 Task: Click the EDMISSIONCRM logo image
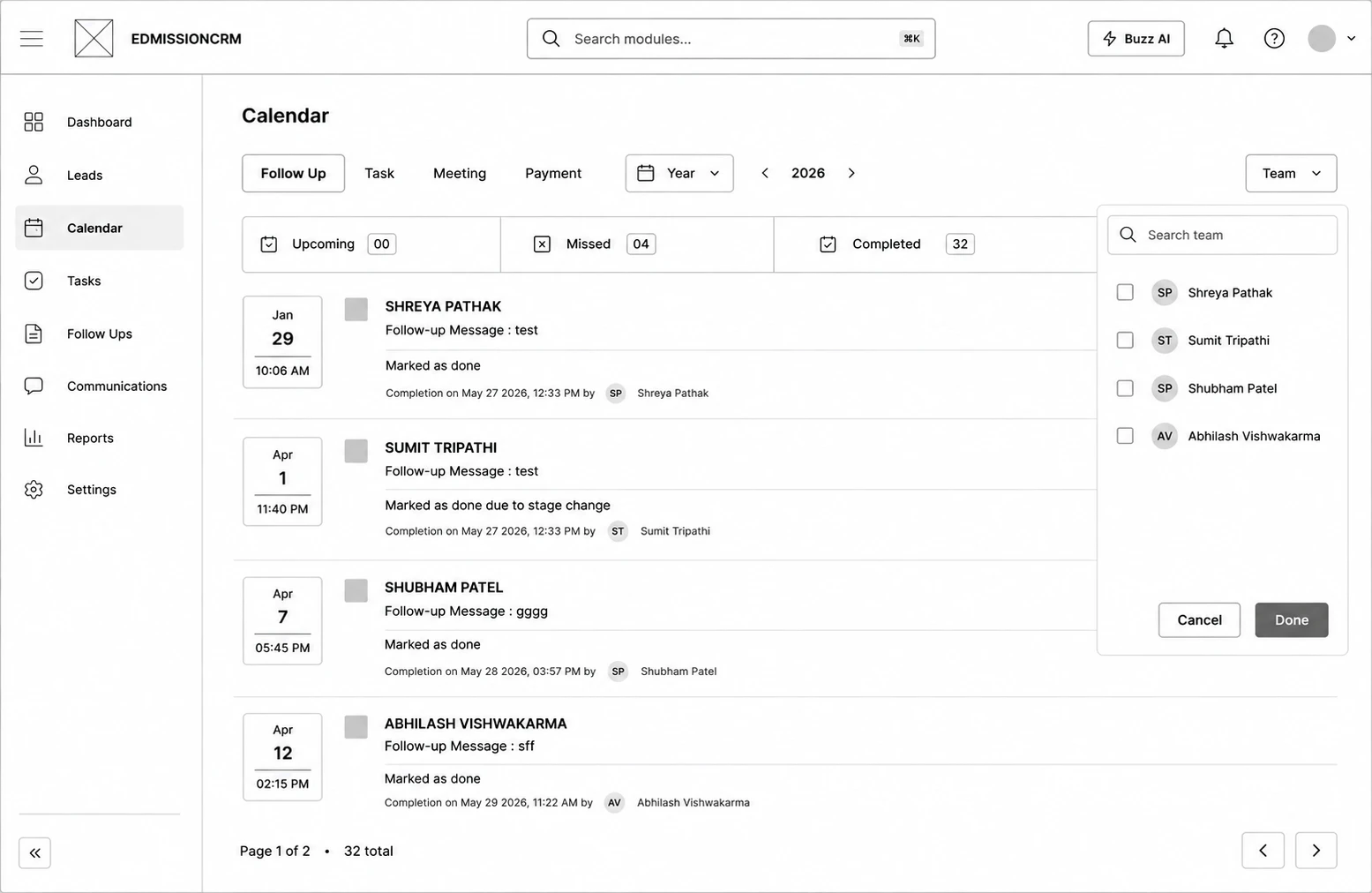(x=94, y=39)
